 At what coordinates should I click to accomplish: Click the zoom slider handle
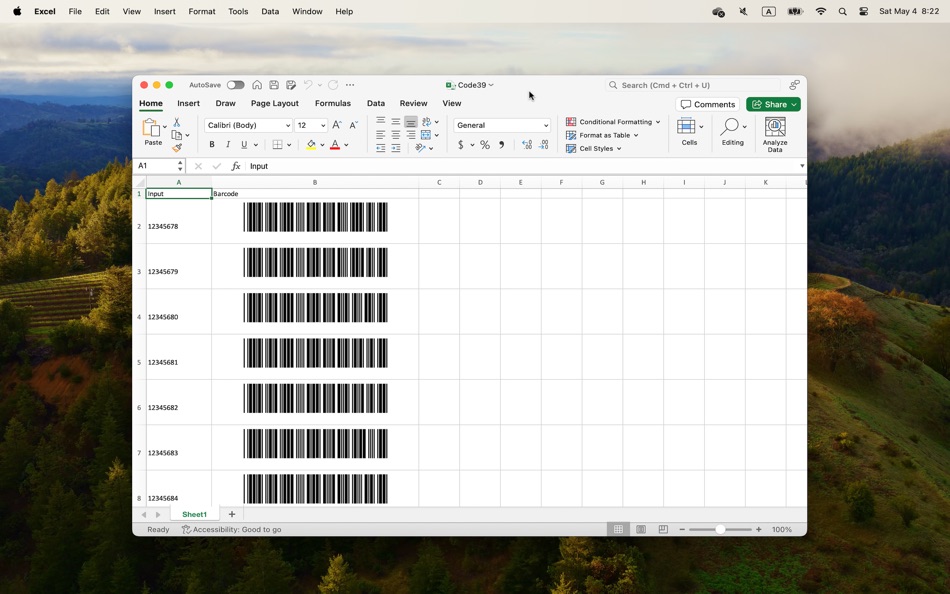click(x=720, y=529)
